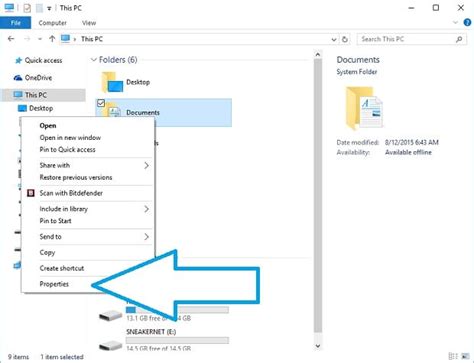Choose Properties in context menu

click(x=54, y=284)
